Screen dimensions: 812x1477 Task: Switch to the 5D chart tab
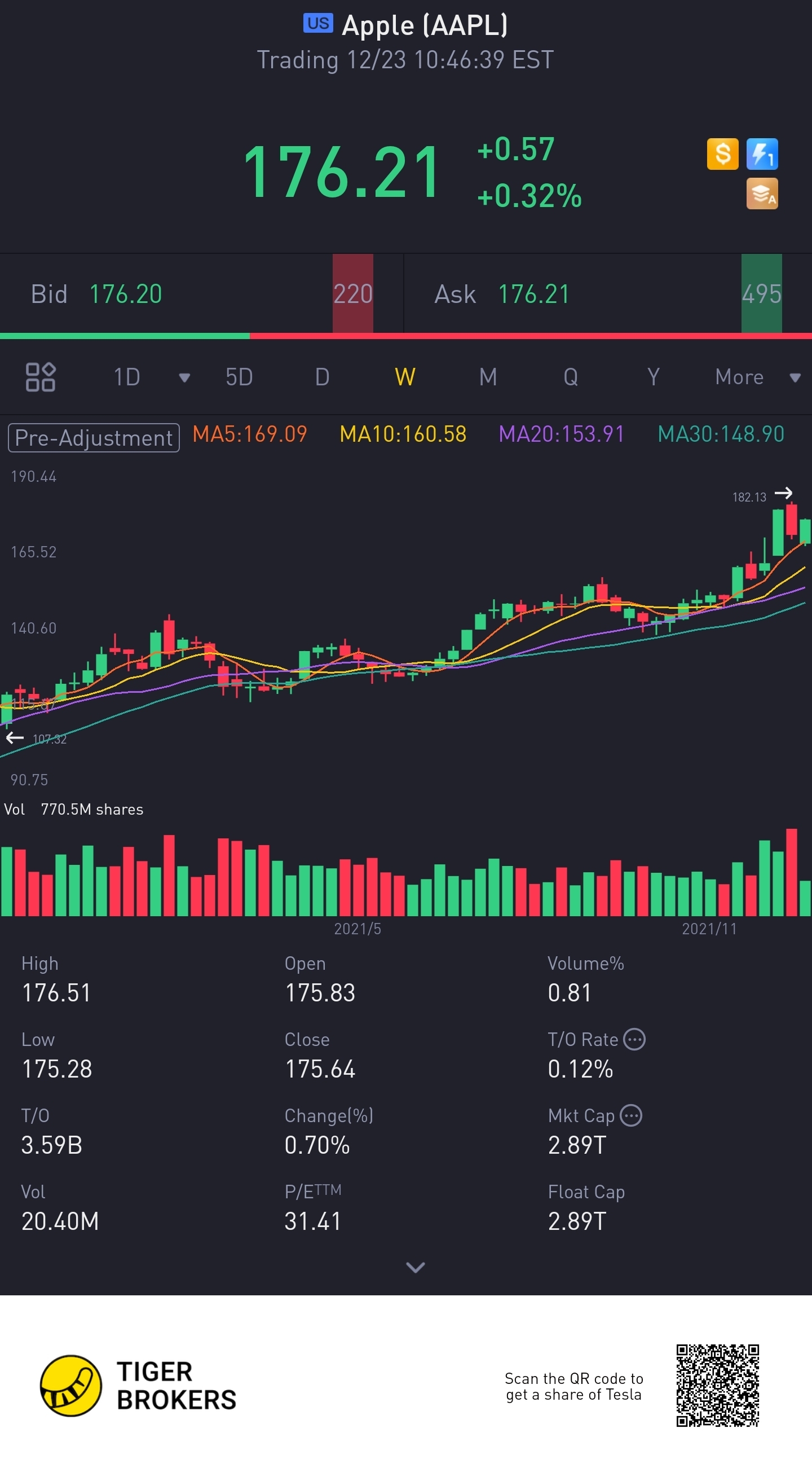pos(239,377)
